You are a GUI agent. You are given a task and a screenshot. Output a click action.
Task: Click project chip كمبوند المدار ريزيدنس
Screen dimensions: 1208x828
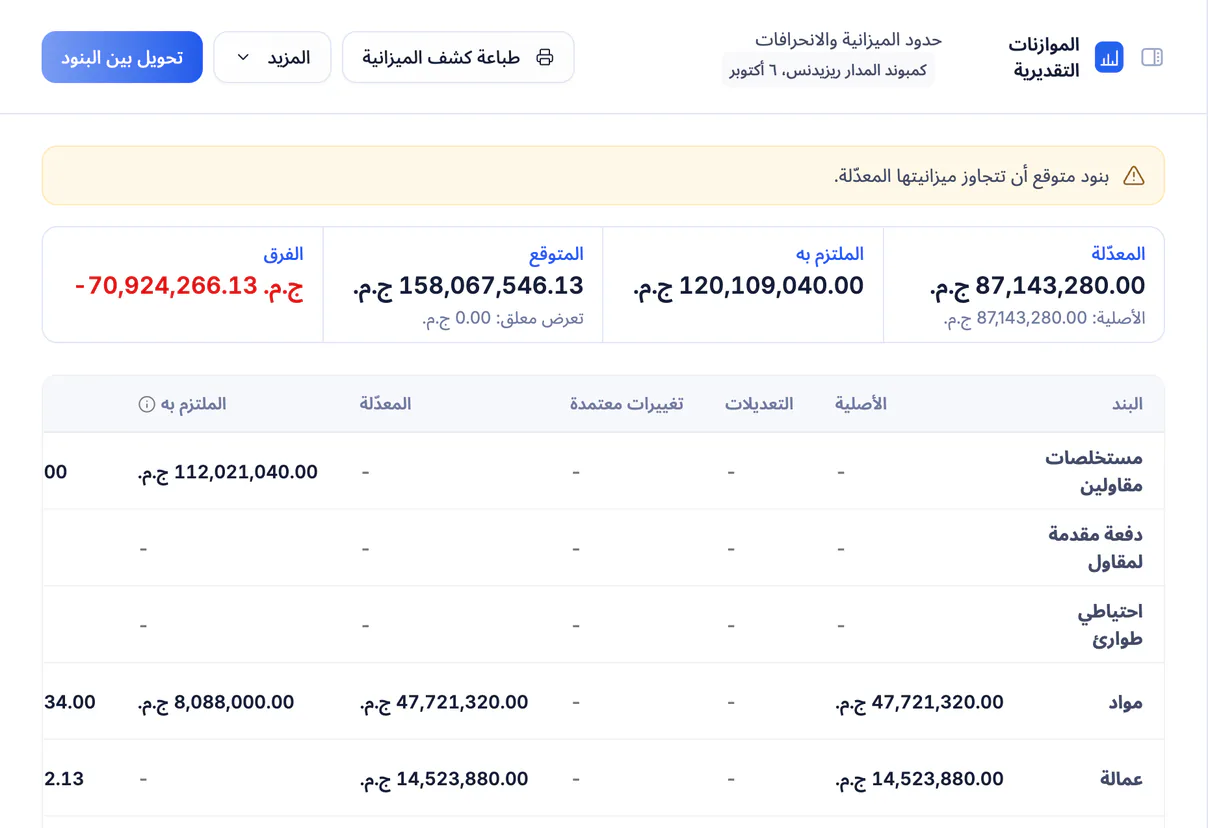coord(828,71)
